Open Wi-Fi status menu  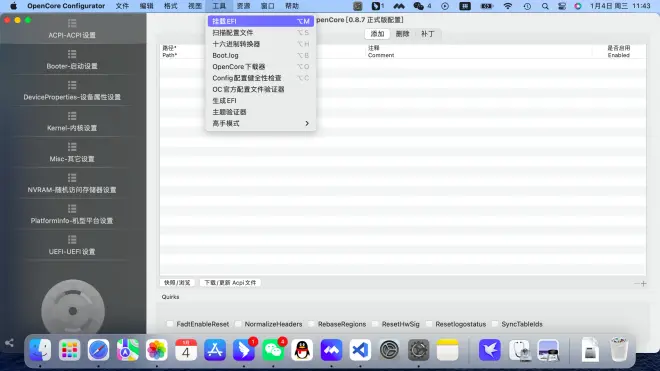pos(508,6)
